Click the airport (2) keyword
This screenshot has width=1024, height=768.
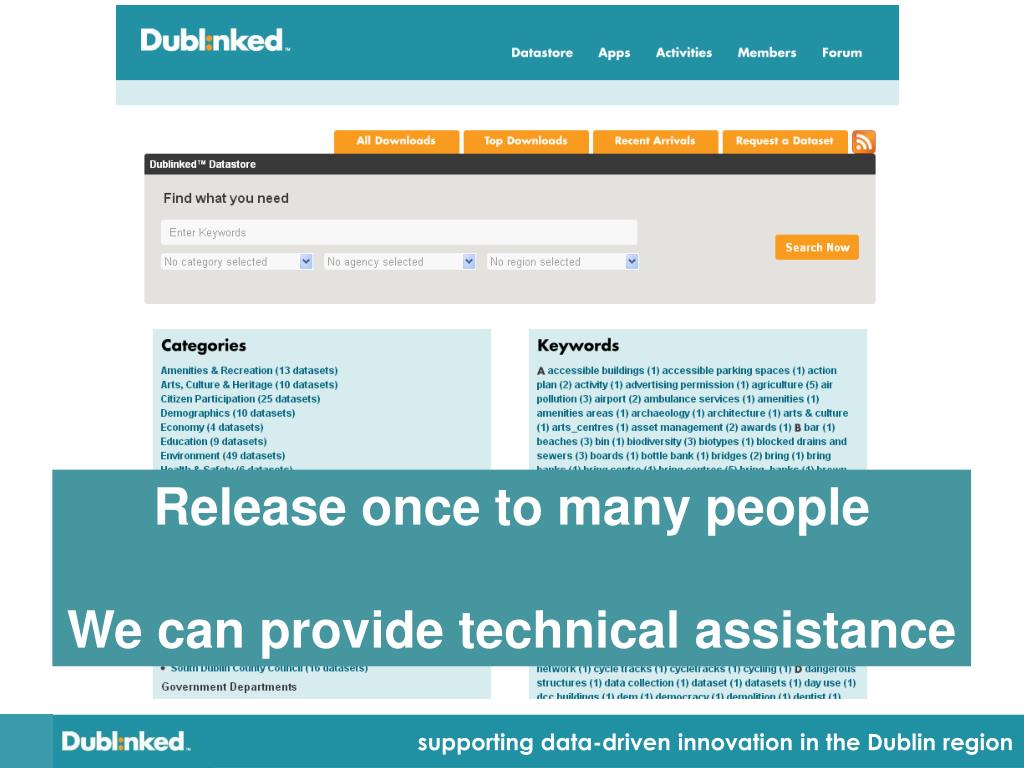(618, 399)
